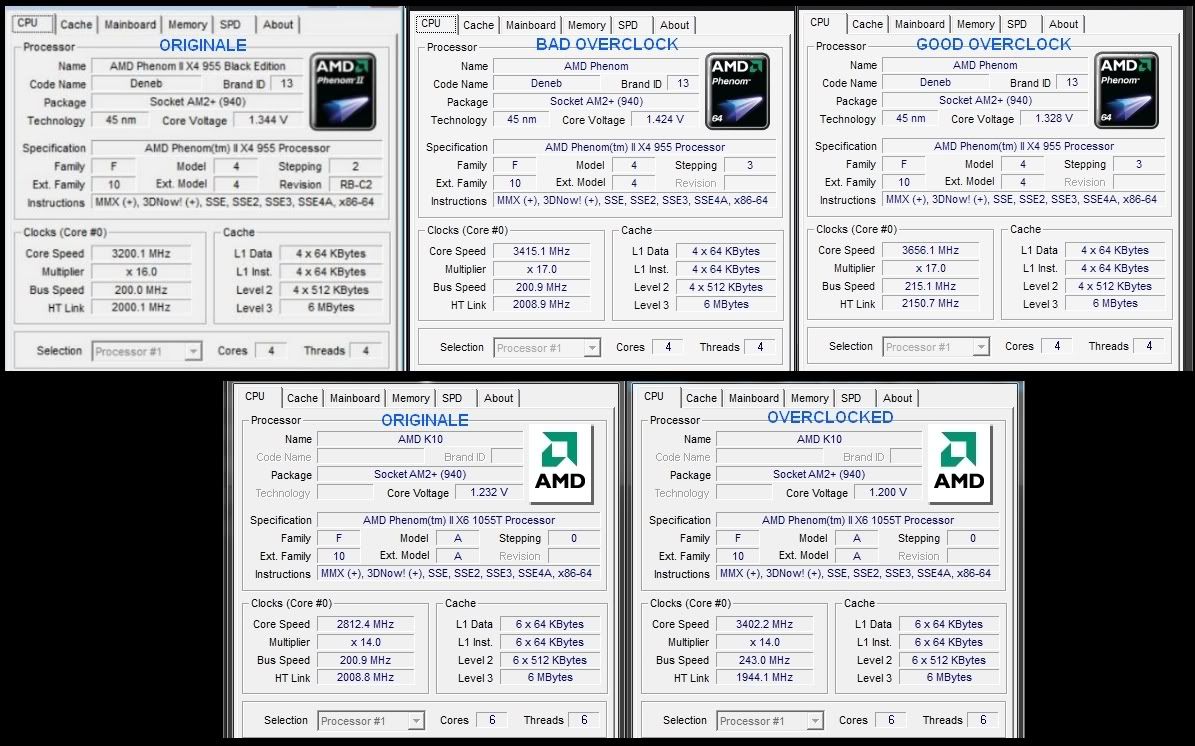The width and height of the screenshot is (1195, 746).
Task: Click the HT Link value 2000.1 MHz
Action: click(x=141, y=307)
